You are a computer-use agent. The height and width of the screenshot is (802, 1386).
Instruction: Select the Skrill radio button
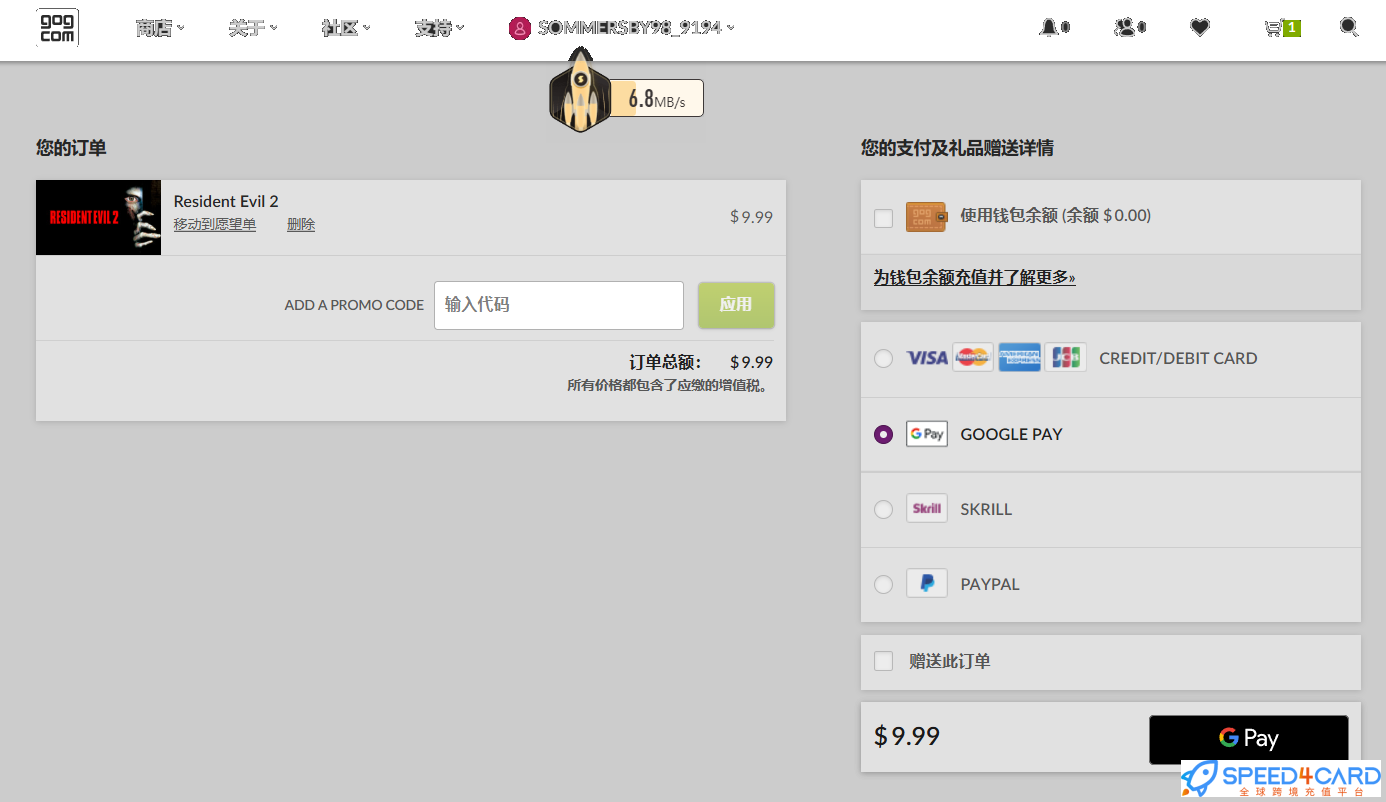coord(883,509)
